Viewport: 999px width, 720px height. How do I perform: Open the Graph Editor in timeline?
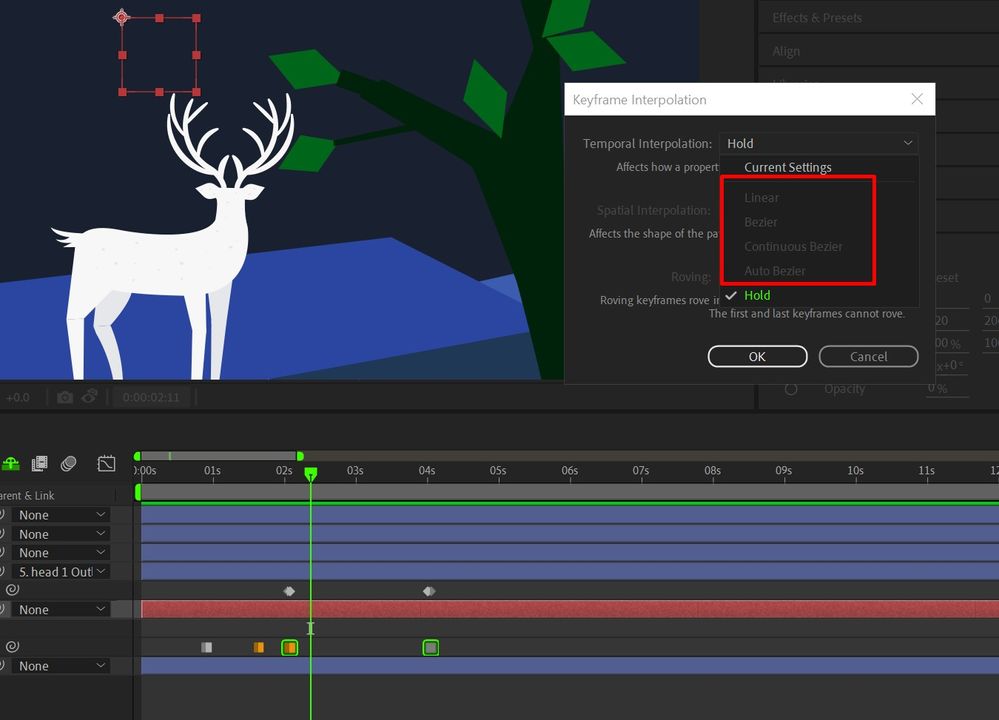(x=106, y=463)
